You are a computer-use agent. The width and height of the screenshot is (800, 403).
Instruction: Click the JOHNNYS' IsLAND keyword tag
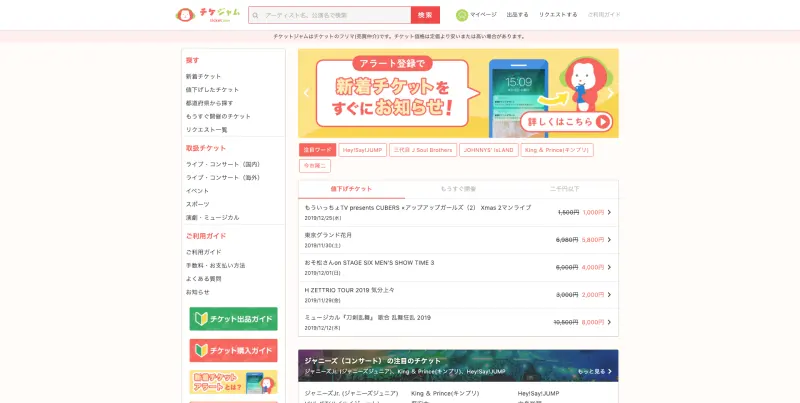tap(489, 150)
